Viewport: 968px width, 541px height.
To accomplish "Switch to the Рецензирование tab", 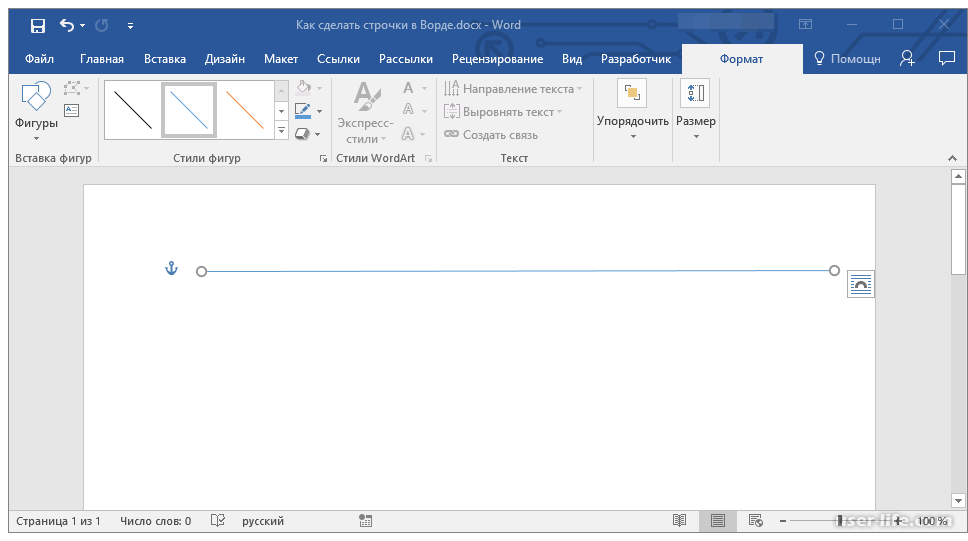I will coord(498,59).
